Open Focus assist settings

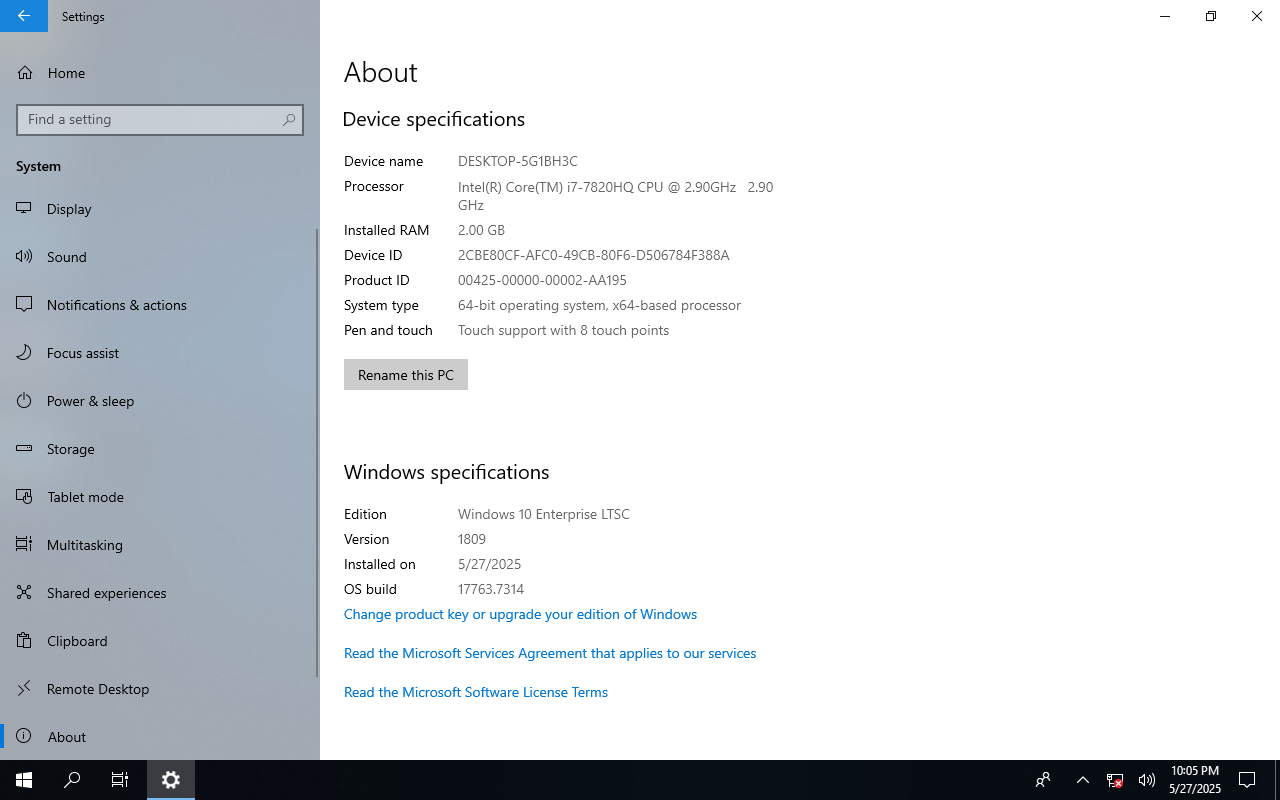160,353
